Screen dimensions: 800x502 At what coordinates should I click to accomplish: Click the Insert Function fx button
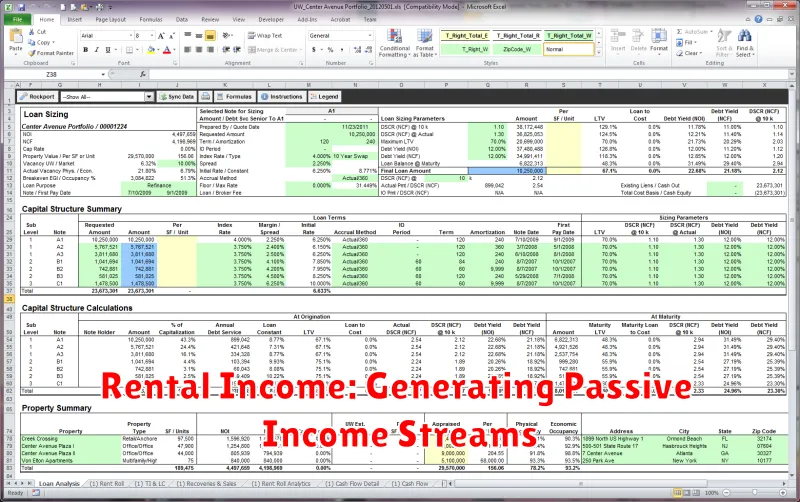[143, 74]
